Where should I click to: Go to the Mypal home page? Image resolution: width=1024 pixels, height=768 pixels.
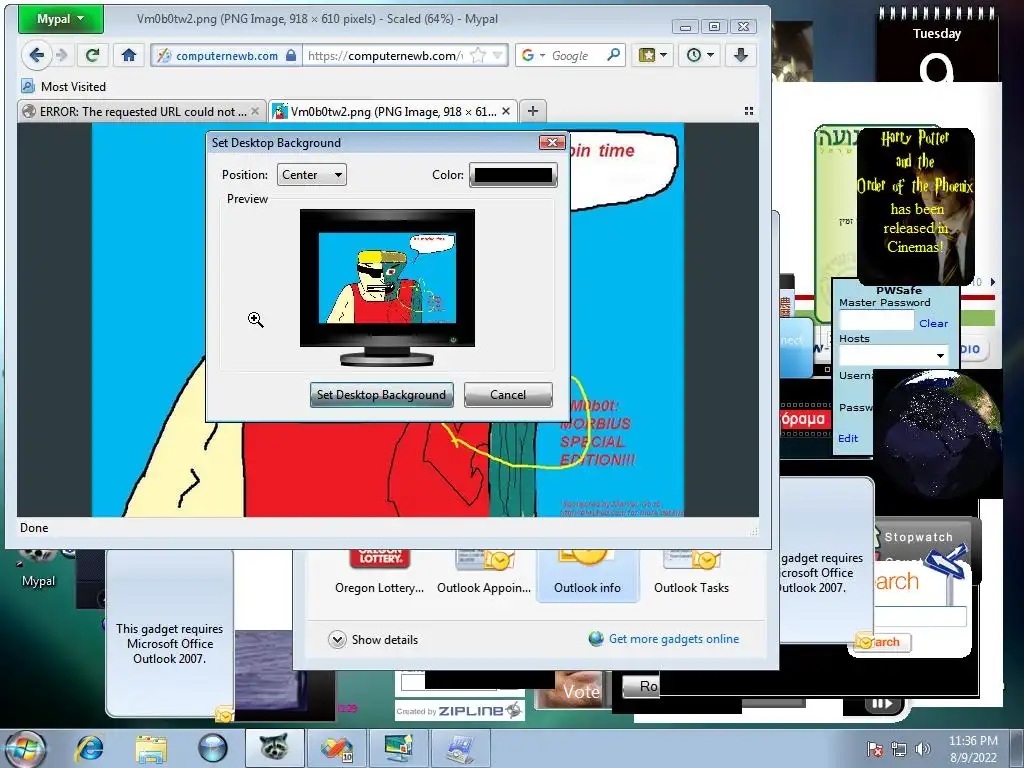[x=129, y=56]
